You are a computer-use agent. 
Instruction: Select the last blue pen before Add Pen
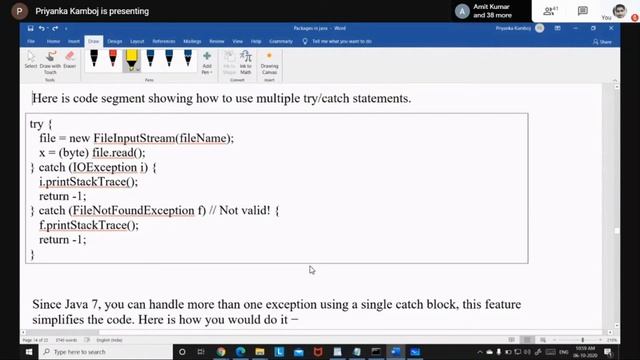click(188, 59)
